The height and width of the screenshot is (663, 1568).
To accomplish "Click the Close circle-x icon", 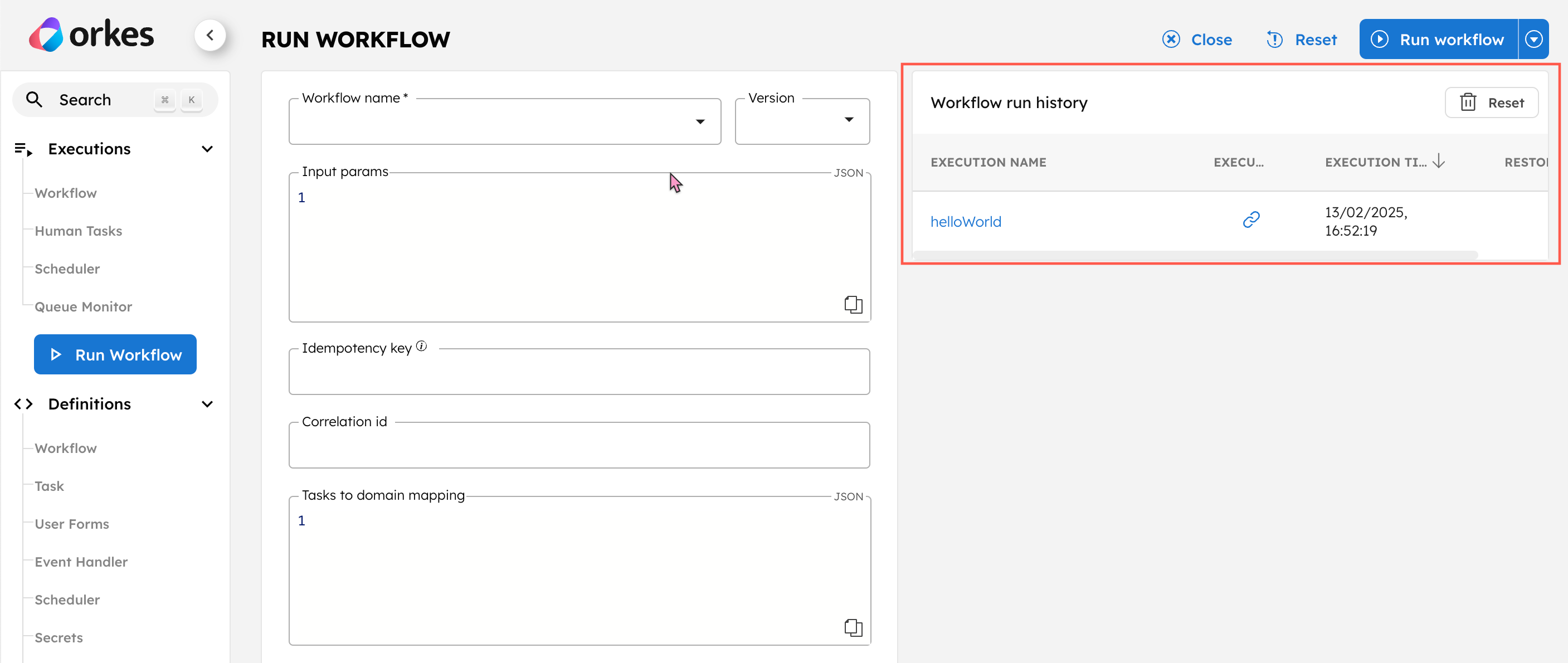I will [1171, 40].
